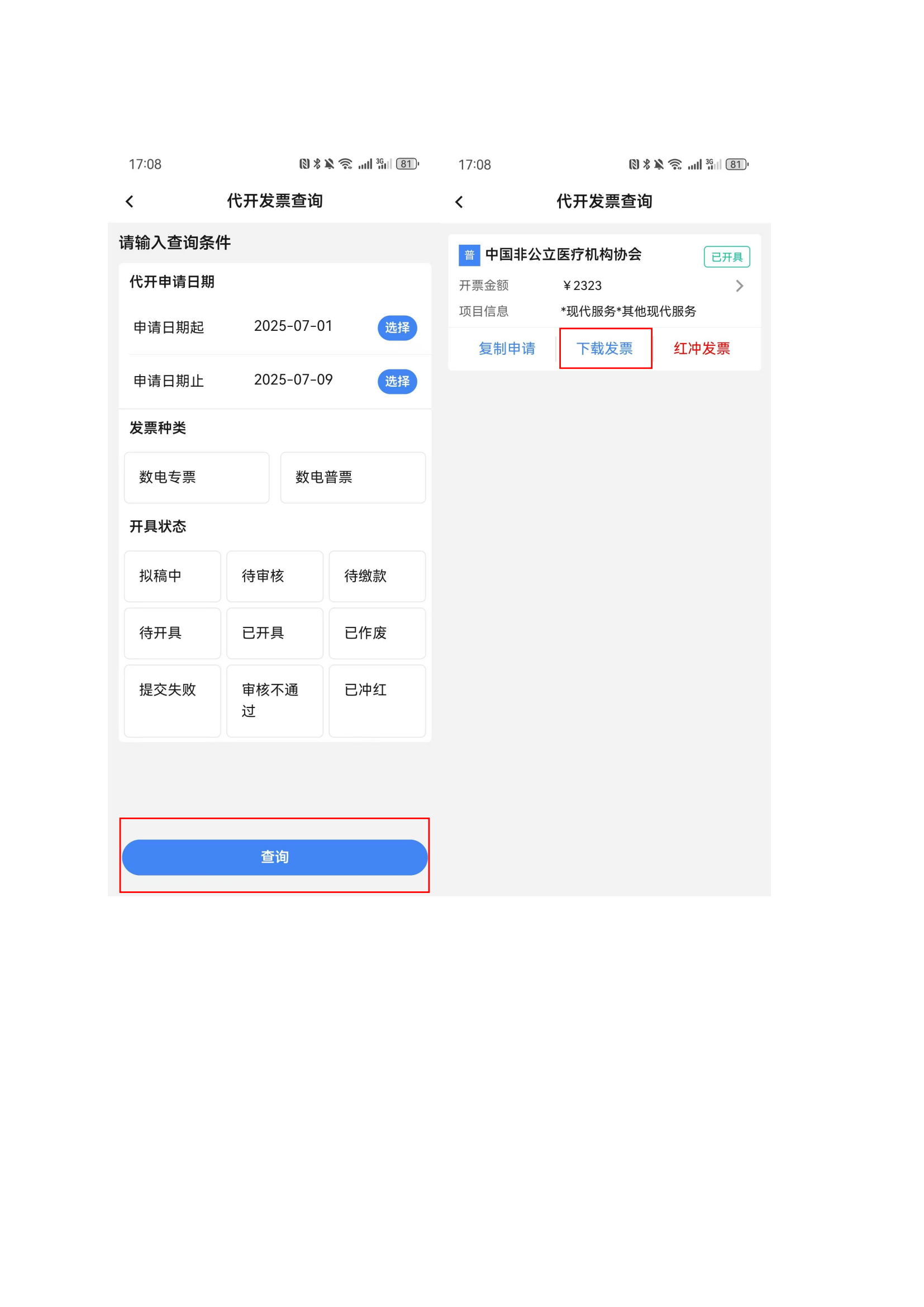Tap 下载发票 to download invoice
The image size is (924, 1307).
click(x=604, y=348)
